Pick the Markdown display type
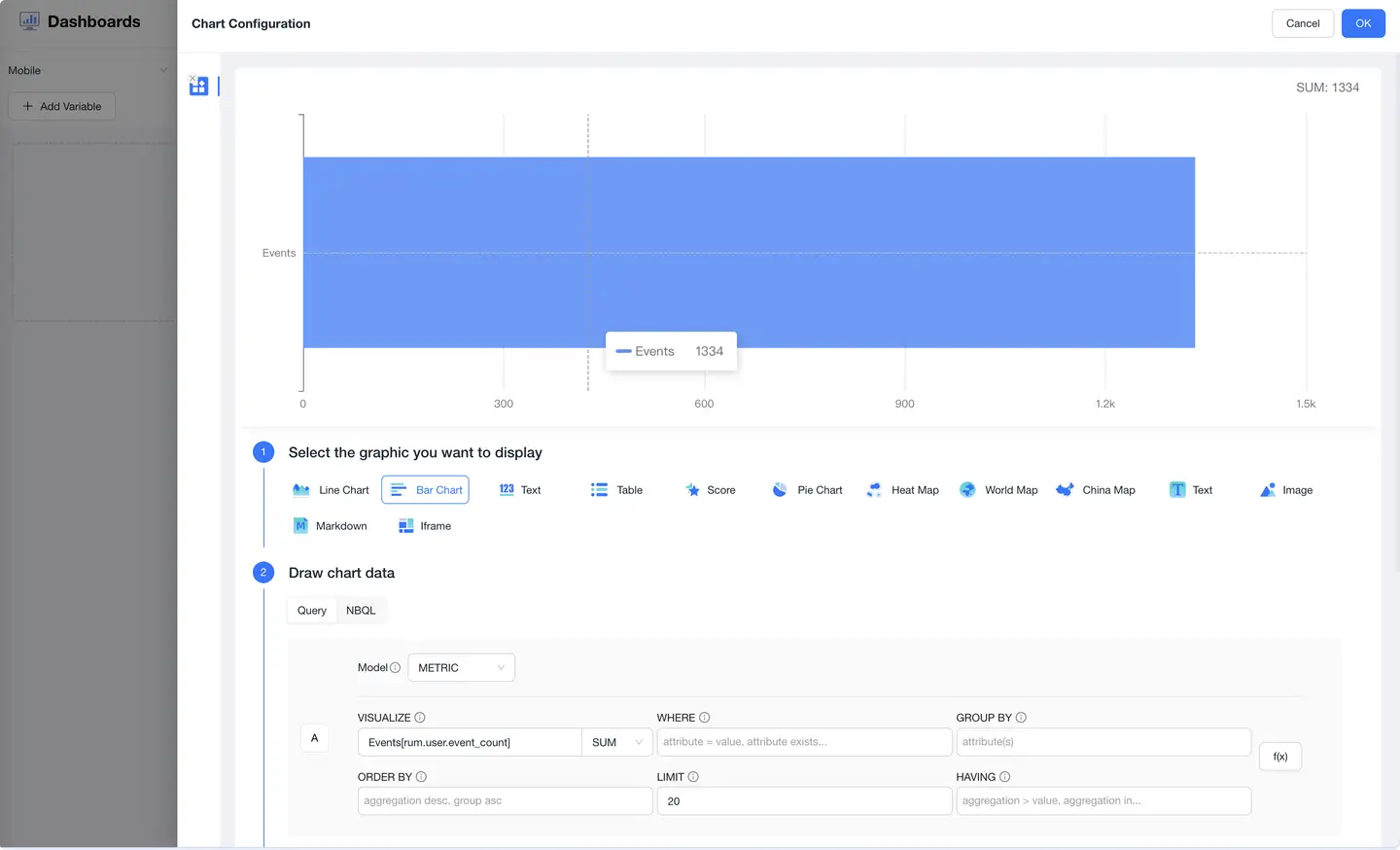Screen dimensions: 1400x850 [330, 525]
